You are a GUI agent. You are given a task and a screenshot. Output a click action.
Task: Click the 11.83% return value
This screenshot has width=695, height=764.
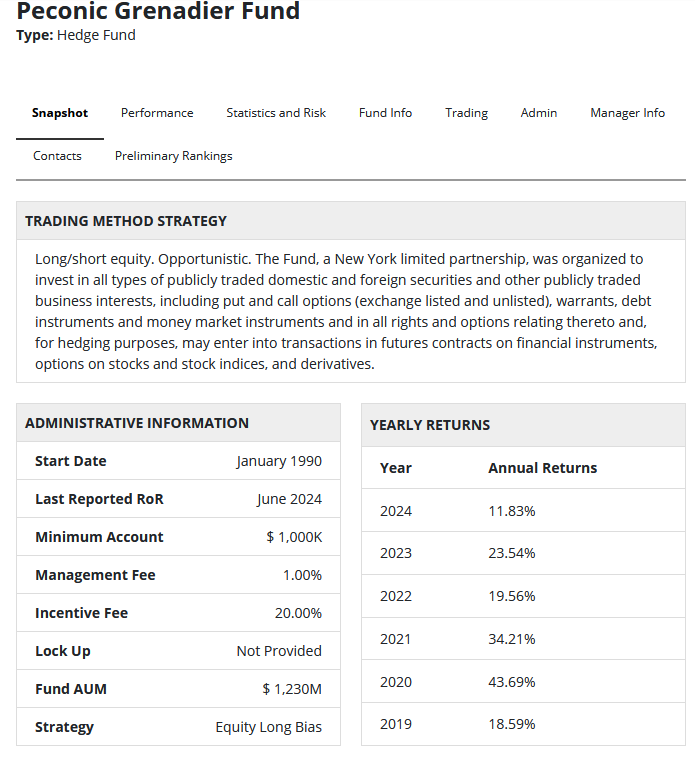pos(512,511)
